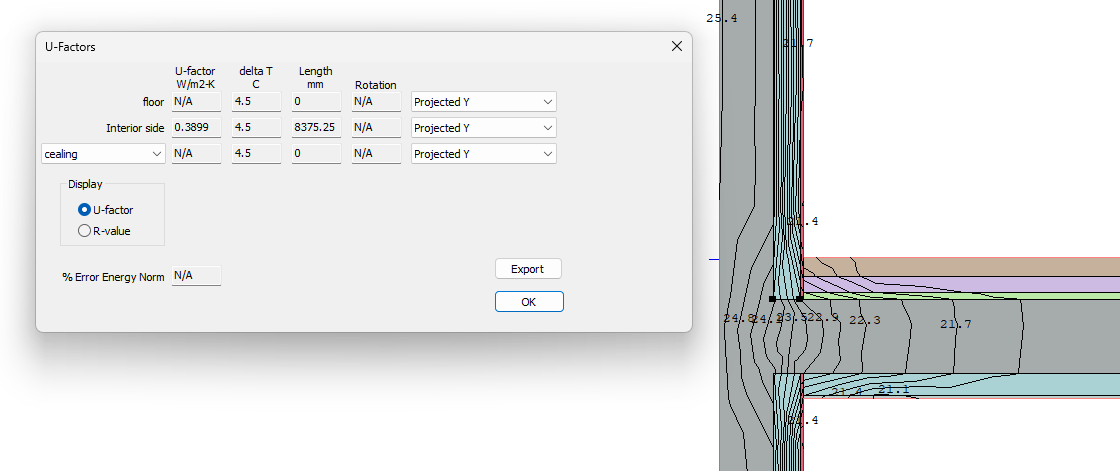Expand the Interior side Projected Y dropdown

484,128
